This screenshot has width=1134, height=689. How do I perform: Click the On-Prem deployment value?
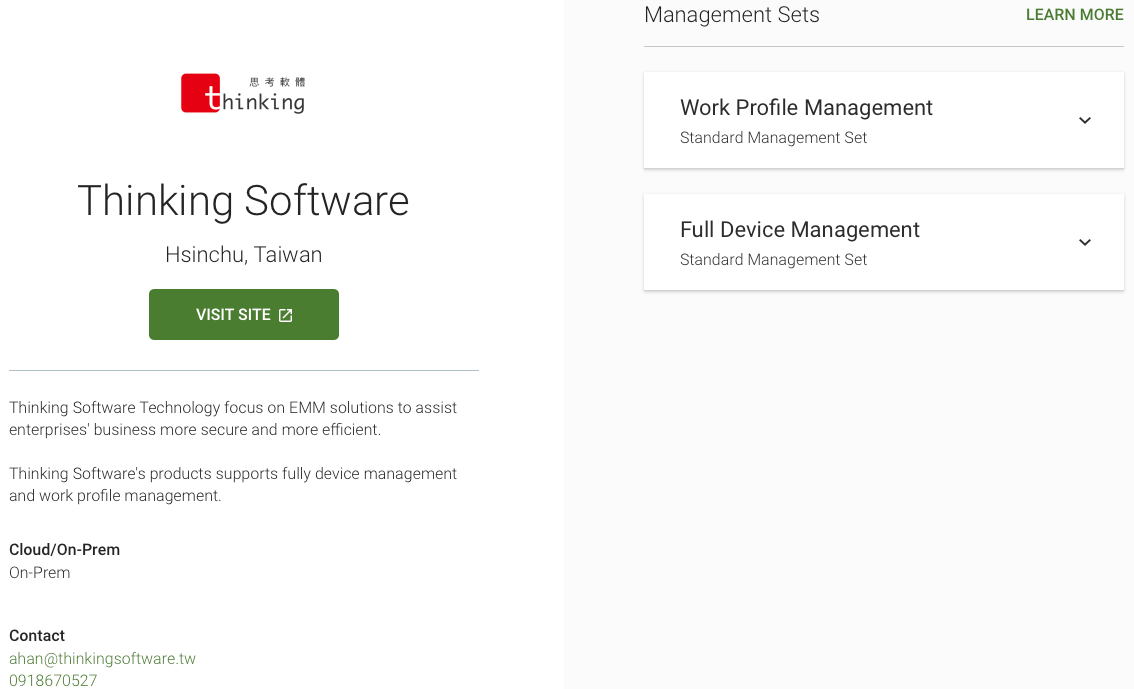[40, 573]
